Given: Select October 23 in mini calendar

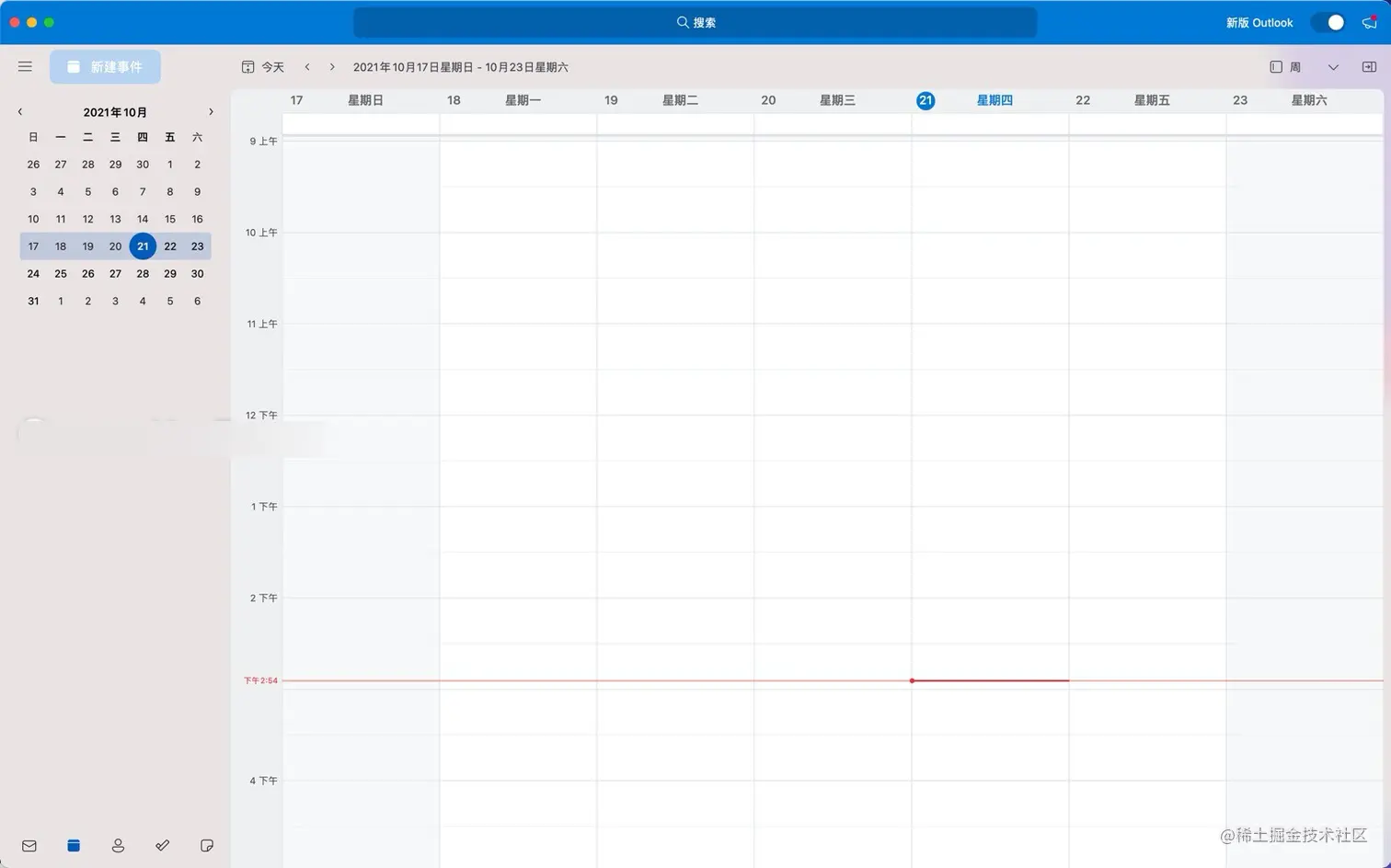Looking at the screenshot, I should tap(197, 246).
